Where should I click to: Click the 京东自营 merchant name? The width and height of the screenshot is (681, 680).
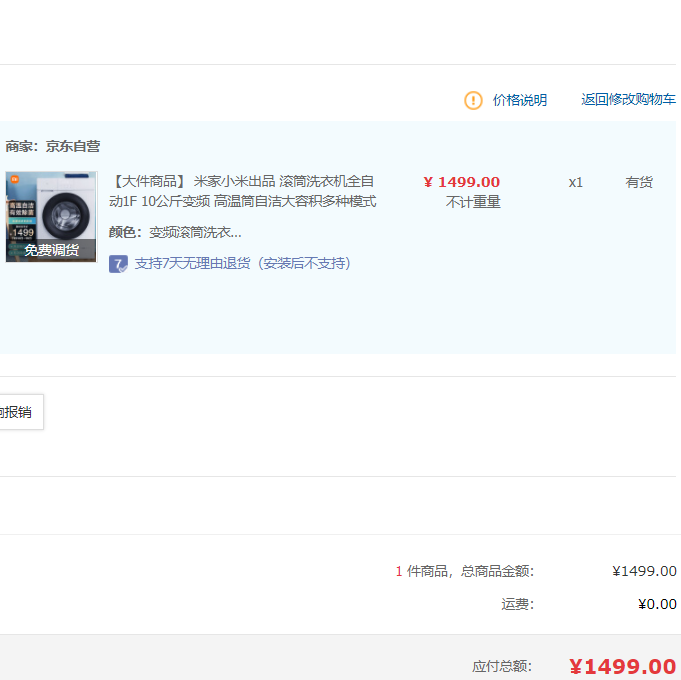click(72, 146)
